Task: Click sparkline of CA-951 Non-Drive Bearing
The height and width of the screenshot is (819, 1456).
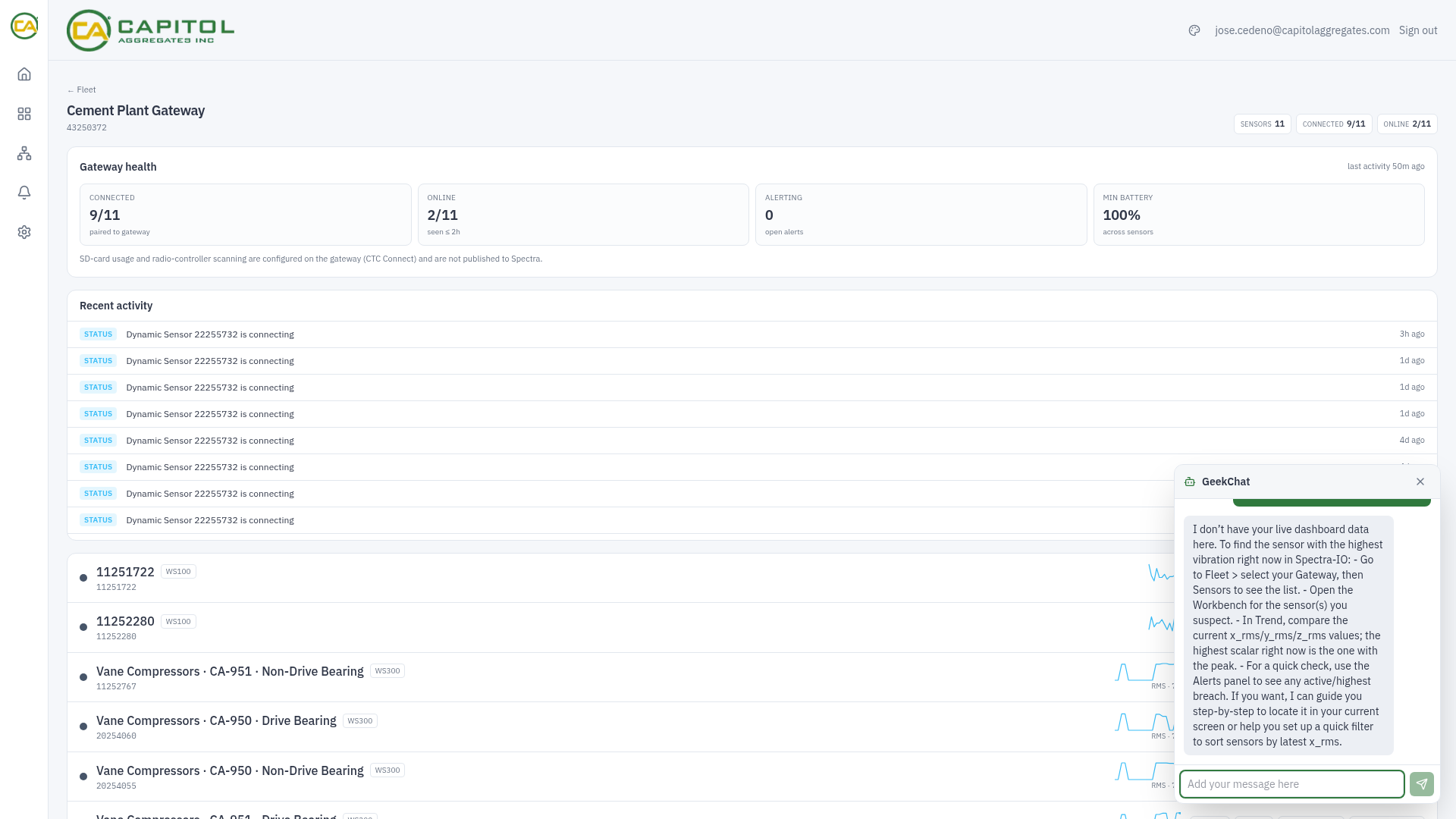Action: click(x=1144, y=672)
